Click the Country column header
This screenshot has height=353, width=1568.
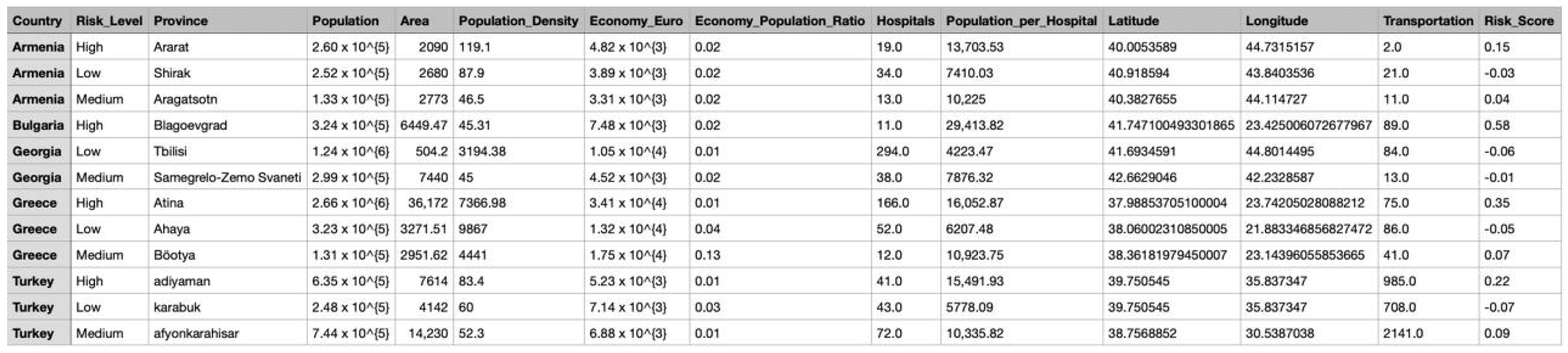(37, 21)
